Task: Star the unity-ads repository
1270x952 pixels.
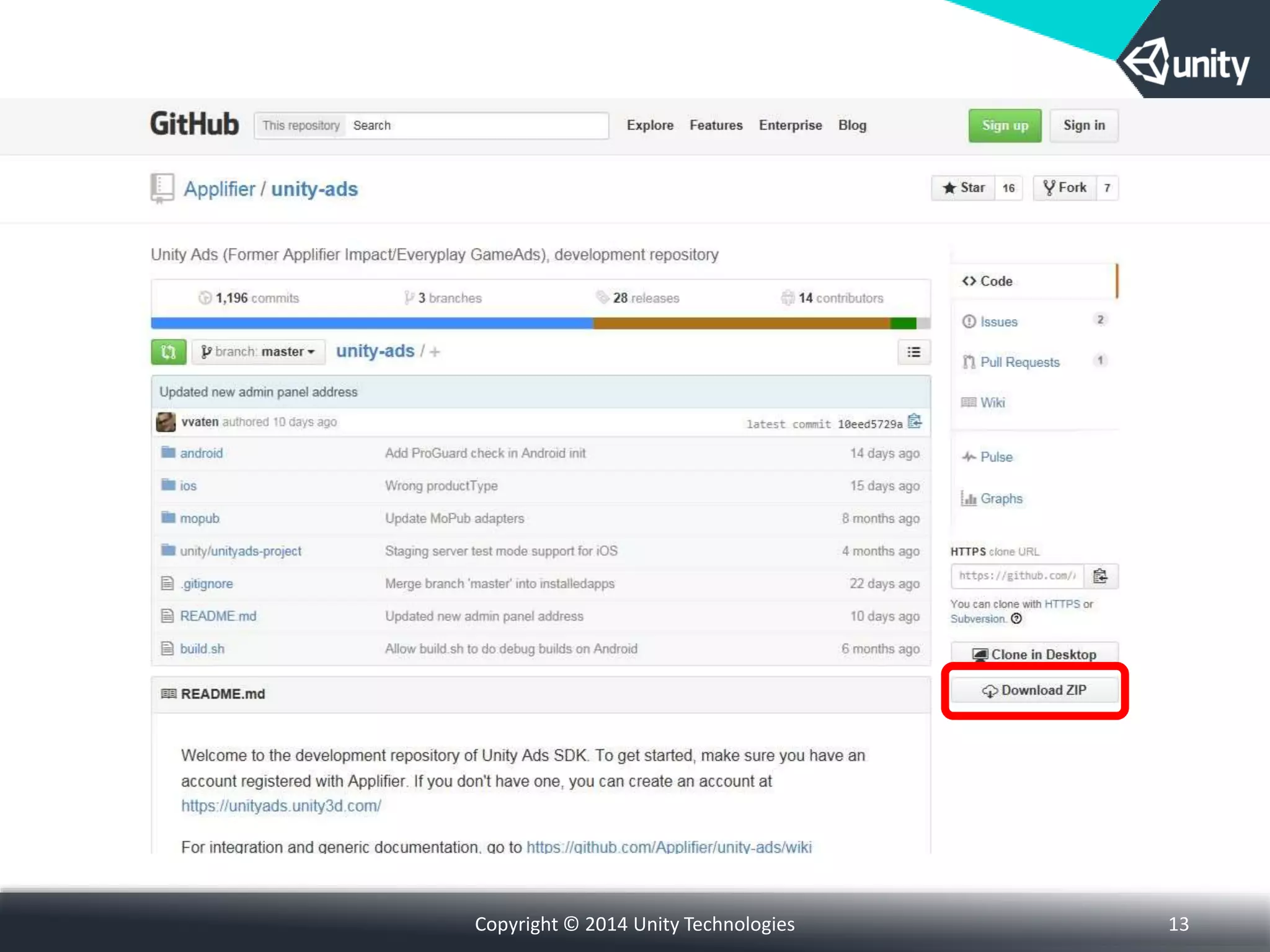Action: pyautogui.click(x=963, y=188)
